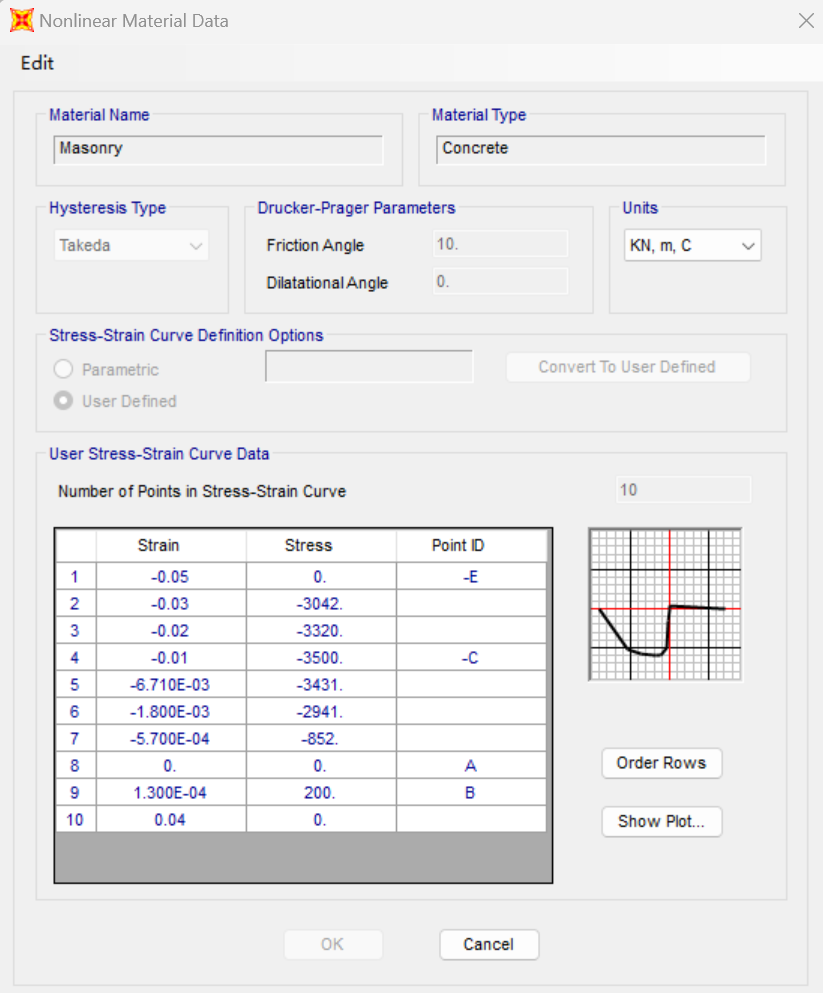The width and height of the screenshot is (823, 993).
Task: Click the Show Plot button
Action: [661, 822]
